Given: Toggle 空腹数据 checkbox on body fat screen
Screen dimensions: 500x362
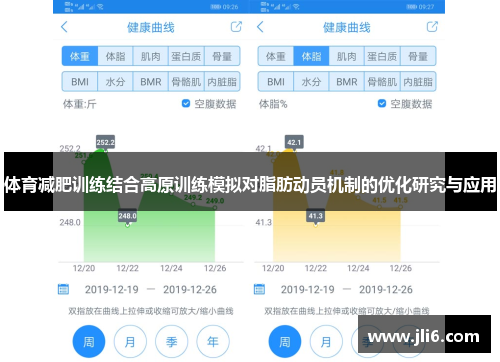Looking at the screenshot, I should tap(382, 104).
